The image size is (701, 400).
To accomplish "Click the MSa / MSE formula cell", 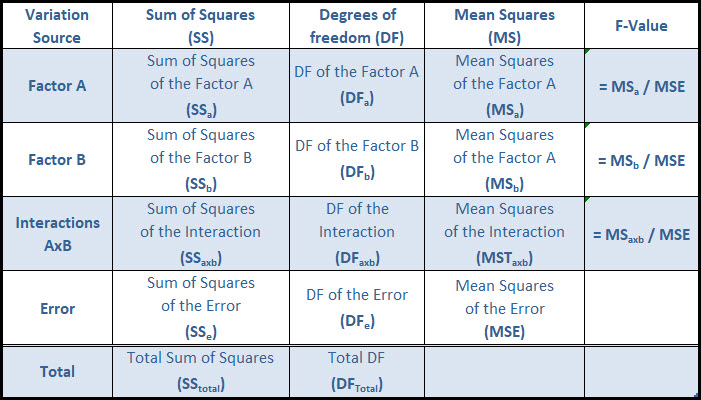I will tap(641, 87).
